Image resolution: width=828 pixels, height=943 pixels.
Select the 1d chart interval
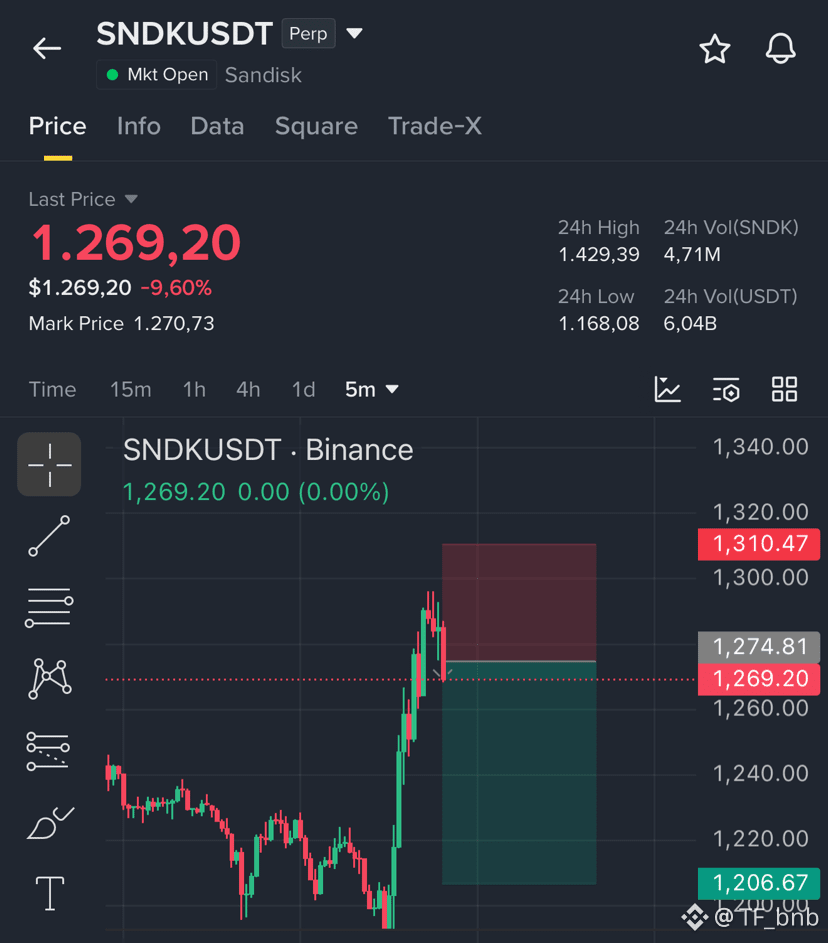click(x=303, y=390)
